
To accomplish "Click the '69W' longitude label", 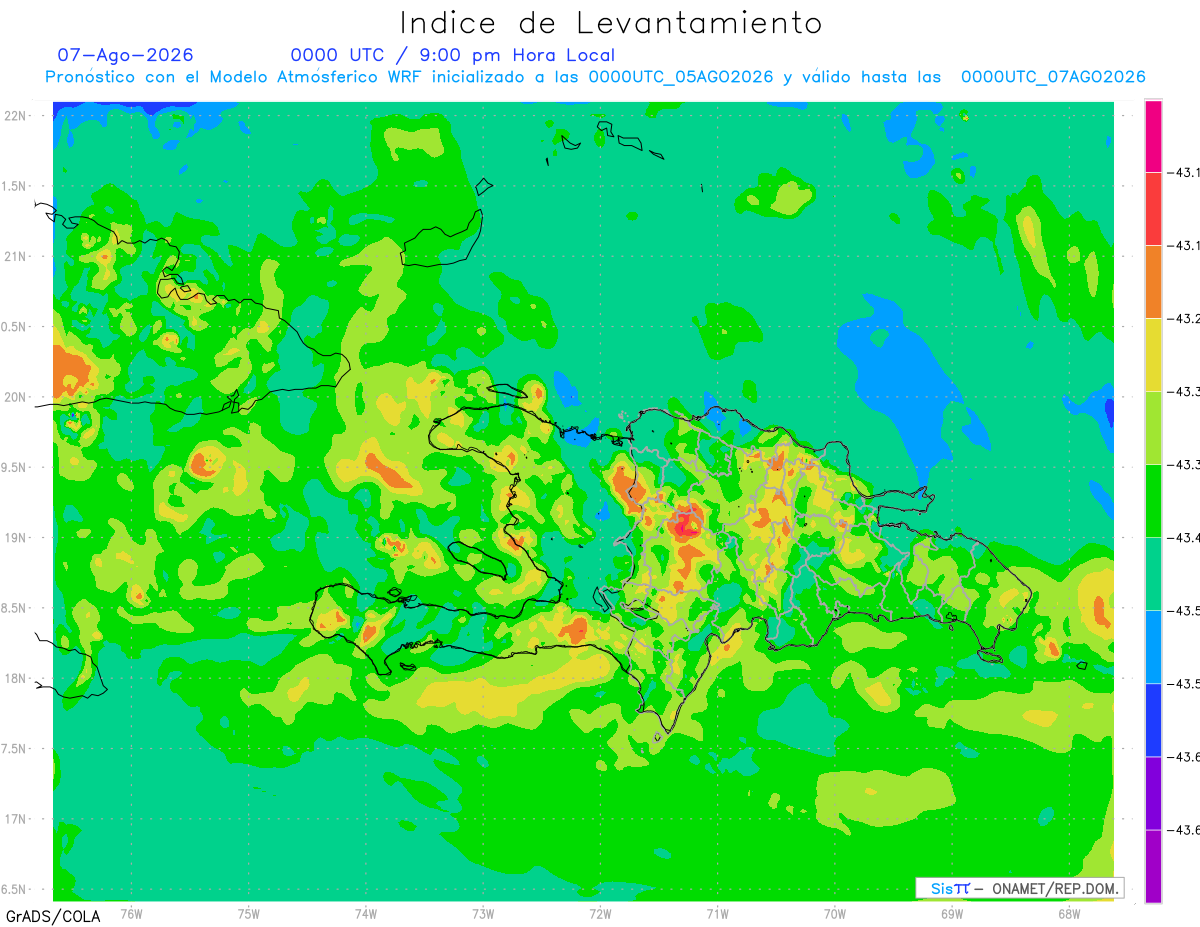I will (952, 914).
